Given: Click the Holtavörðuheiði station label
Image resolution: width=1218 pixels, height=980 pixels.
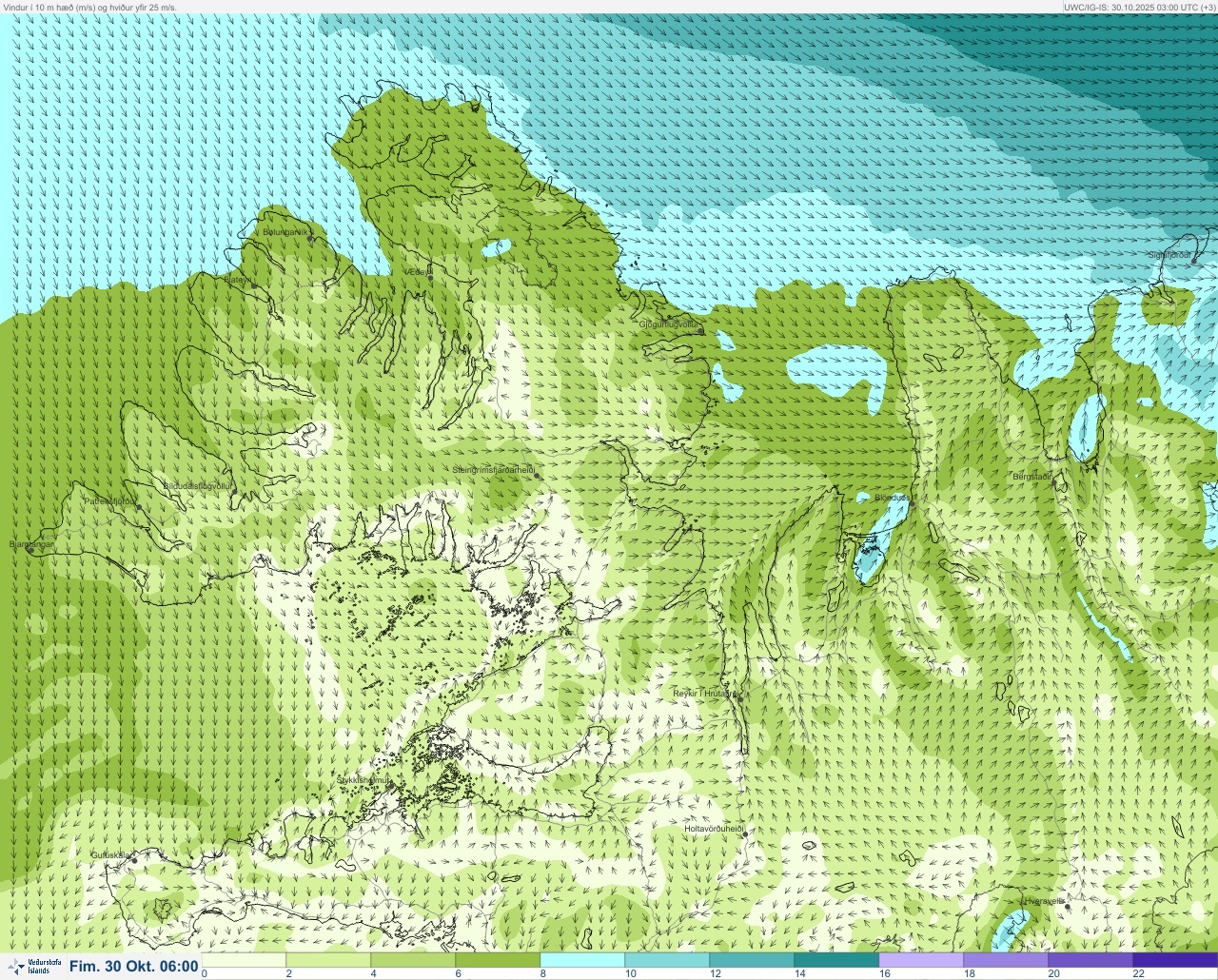Looking at the screenshot, I should [713, 829].
